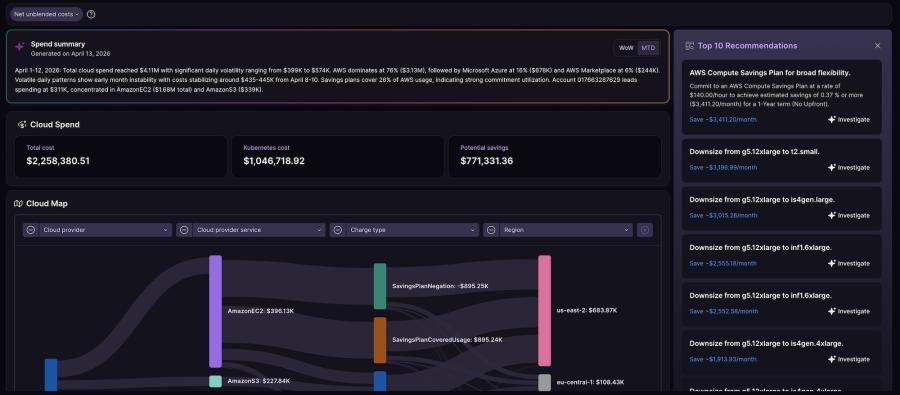Open the Net unblended costs dropdown
Image resolution: width=900 pixels, height=395 pixels.
coord(46,14)
